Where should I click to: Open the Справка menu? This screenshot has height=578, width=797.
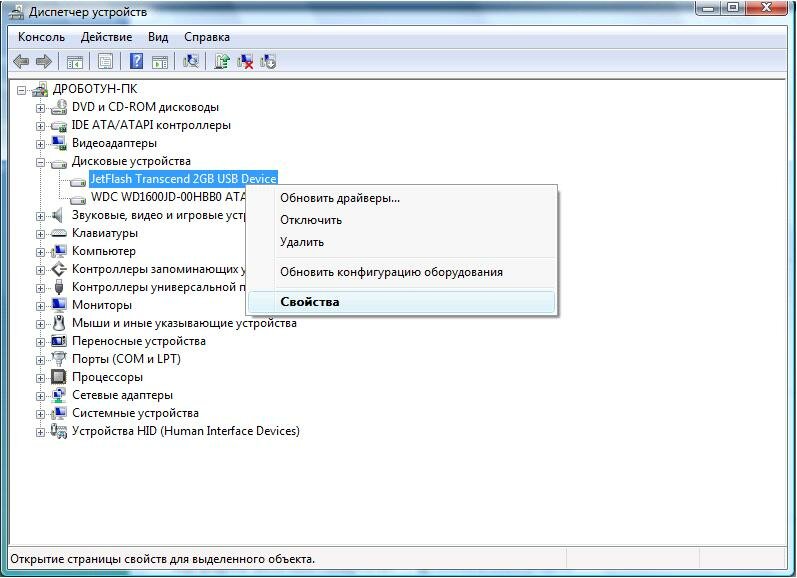click(207, 37)
